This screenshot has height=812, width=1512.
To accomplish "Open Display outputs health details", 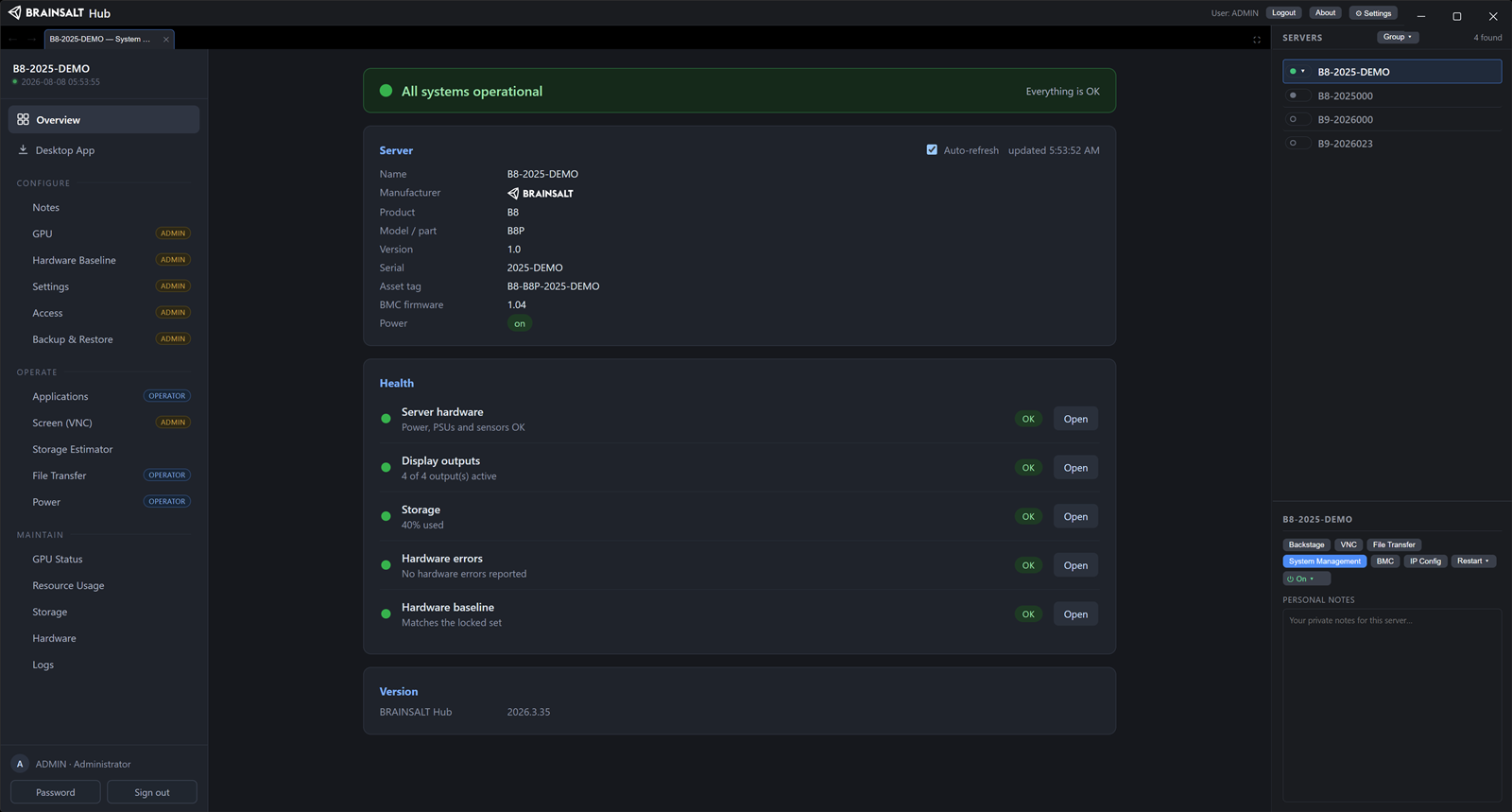I will pyautogui.click(x=1075, y=468).
